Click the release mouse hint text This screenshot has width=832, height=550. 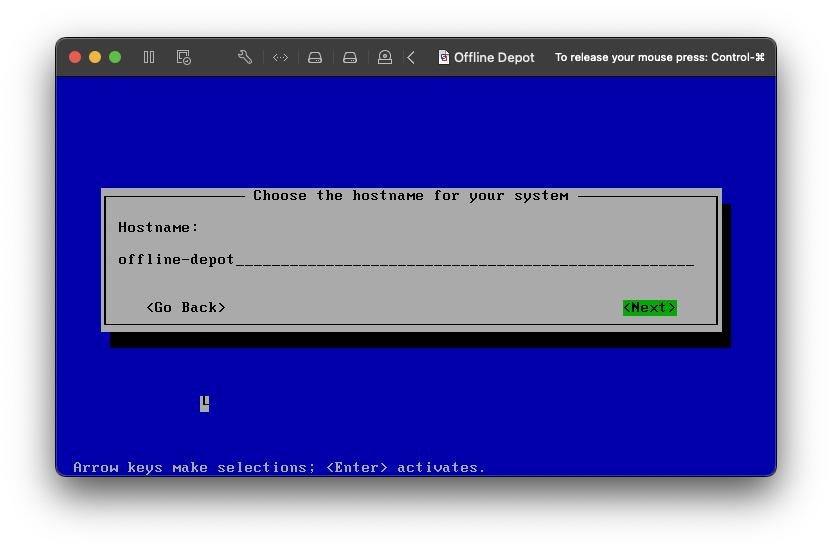pyautogui.click(x=659, y=57)
